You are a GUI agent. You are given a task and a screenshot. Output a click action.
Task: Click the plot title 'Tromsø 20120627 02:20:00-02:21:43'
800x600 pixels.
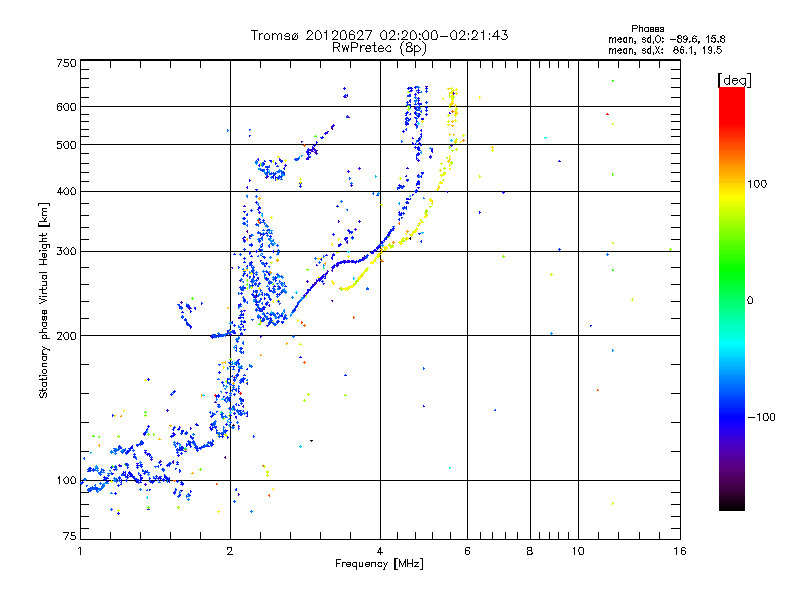coord(379,35)
